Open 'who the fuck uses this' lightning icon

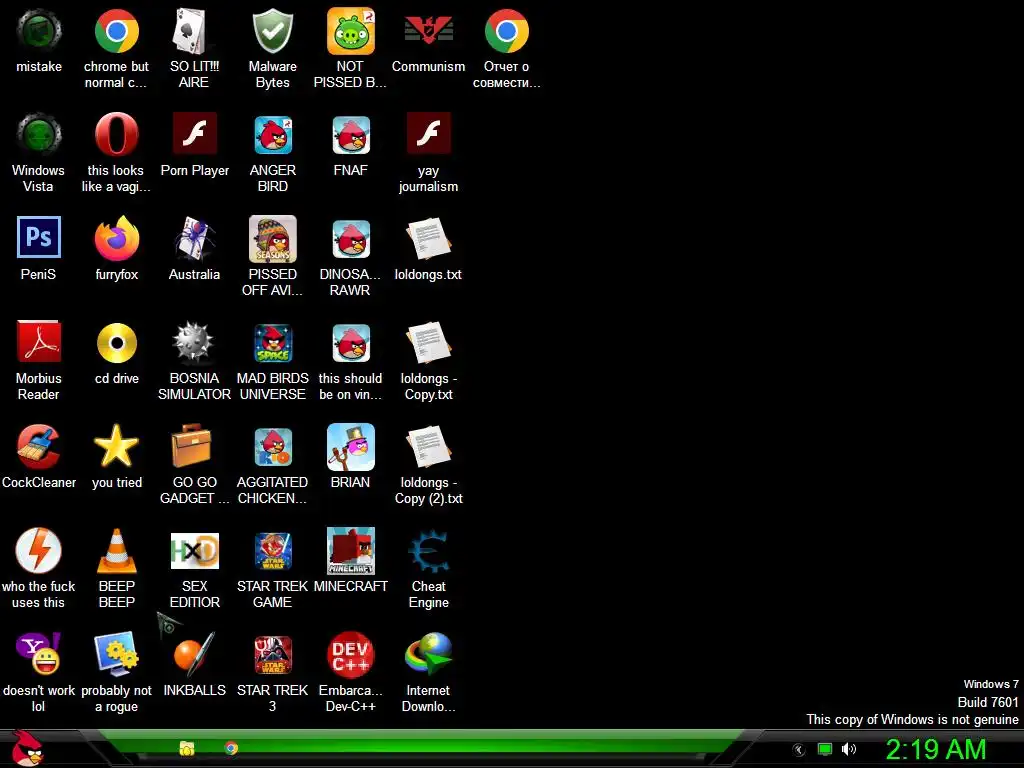(x=39, y=551)
